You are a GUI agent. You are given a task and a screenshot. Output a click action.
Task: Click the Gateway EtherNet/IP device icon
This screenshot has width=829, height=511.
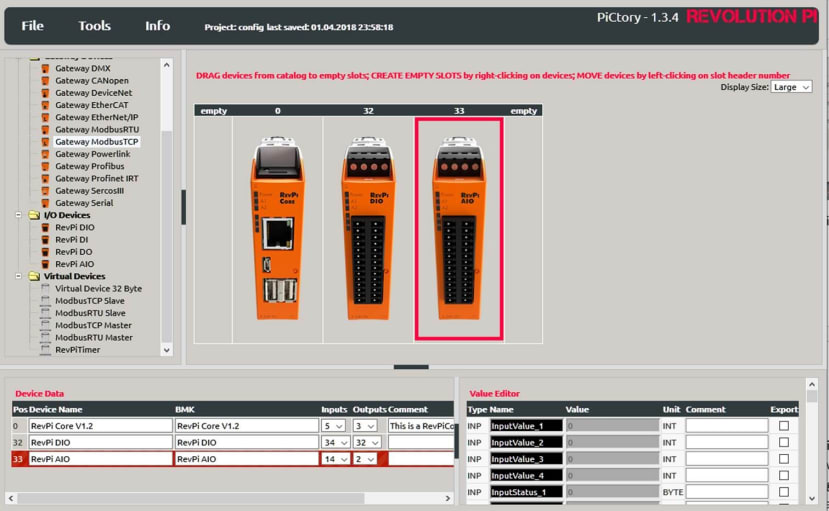[45, 117]
